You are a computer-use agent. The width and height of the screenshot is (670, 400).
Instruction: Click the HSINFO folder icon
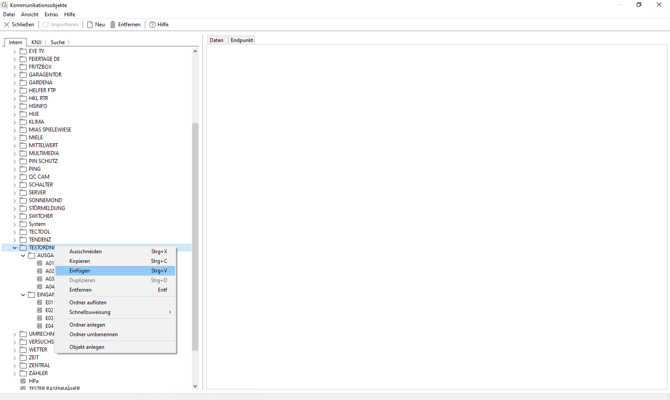tap(23, 106)
